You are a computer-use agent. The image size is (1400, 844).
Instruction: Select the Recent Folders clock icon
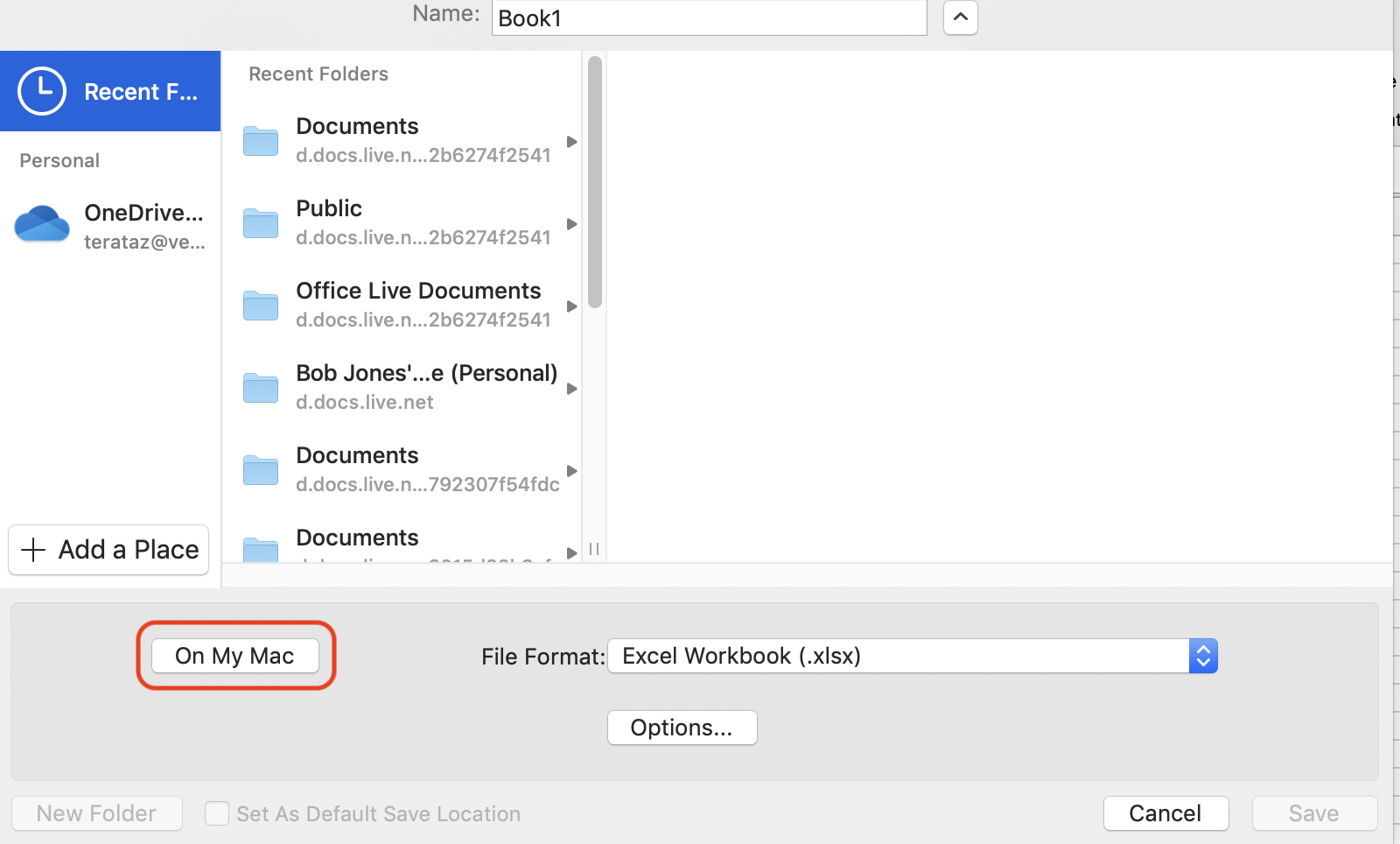click(x=42, y=91)
